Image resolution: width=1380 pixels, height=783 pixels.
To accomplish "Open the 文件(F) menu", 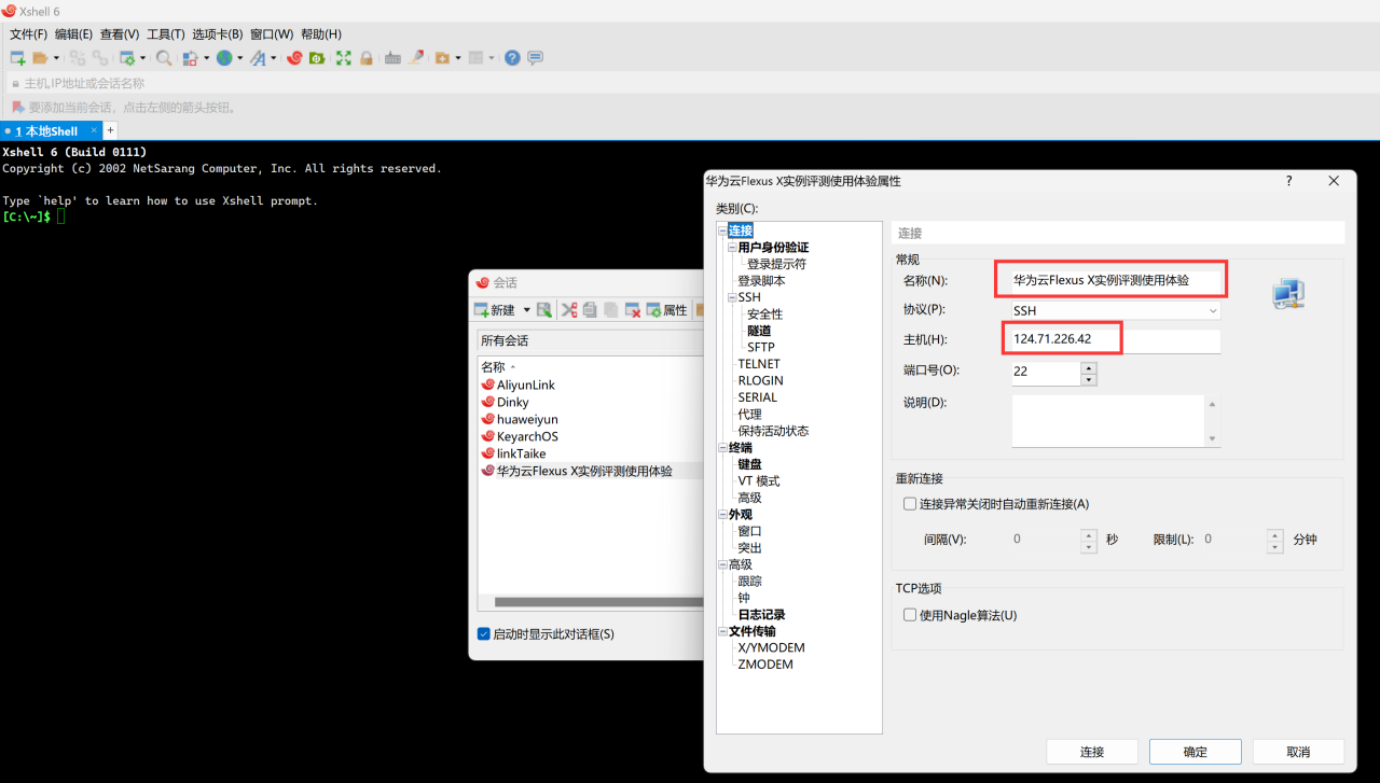I will pos(28,34).
